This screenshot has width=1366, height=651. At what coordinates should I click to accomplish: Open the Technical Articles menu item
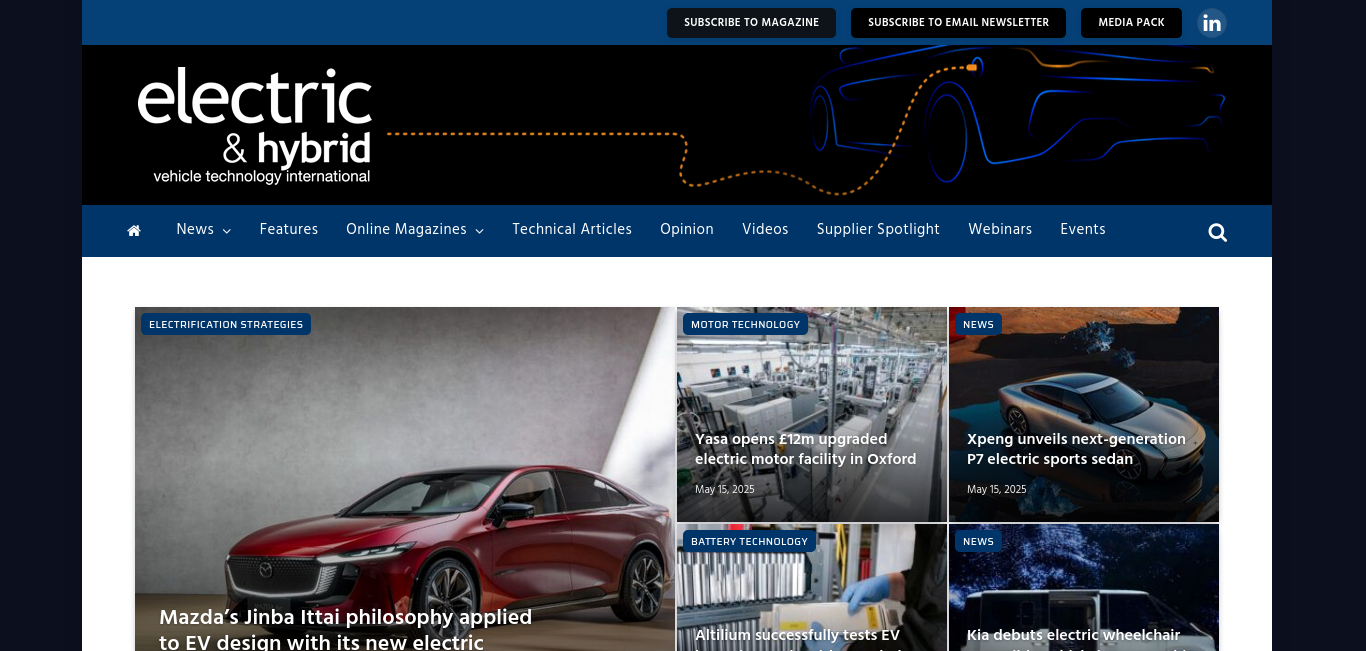point(572,229)
